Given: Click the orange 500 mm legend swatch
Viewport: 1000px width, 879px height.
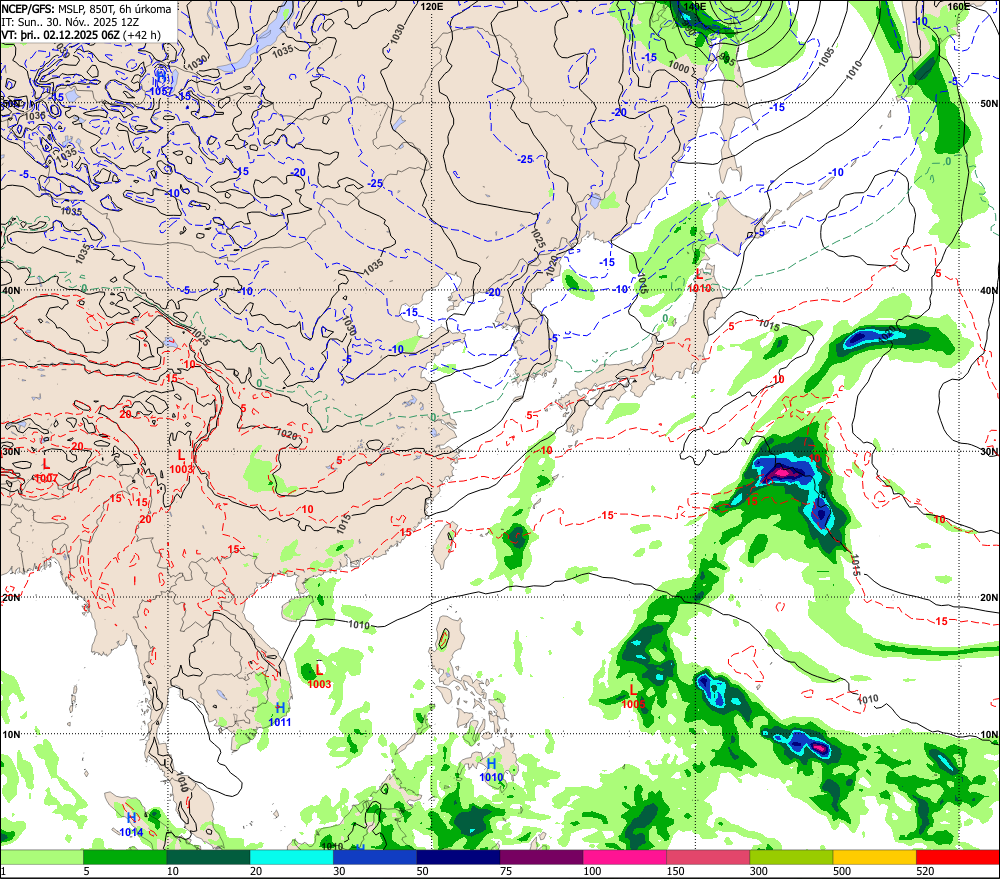Looking at the screenshot, I should 874,857.
